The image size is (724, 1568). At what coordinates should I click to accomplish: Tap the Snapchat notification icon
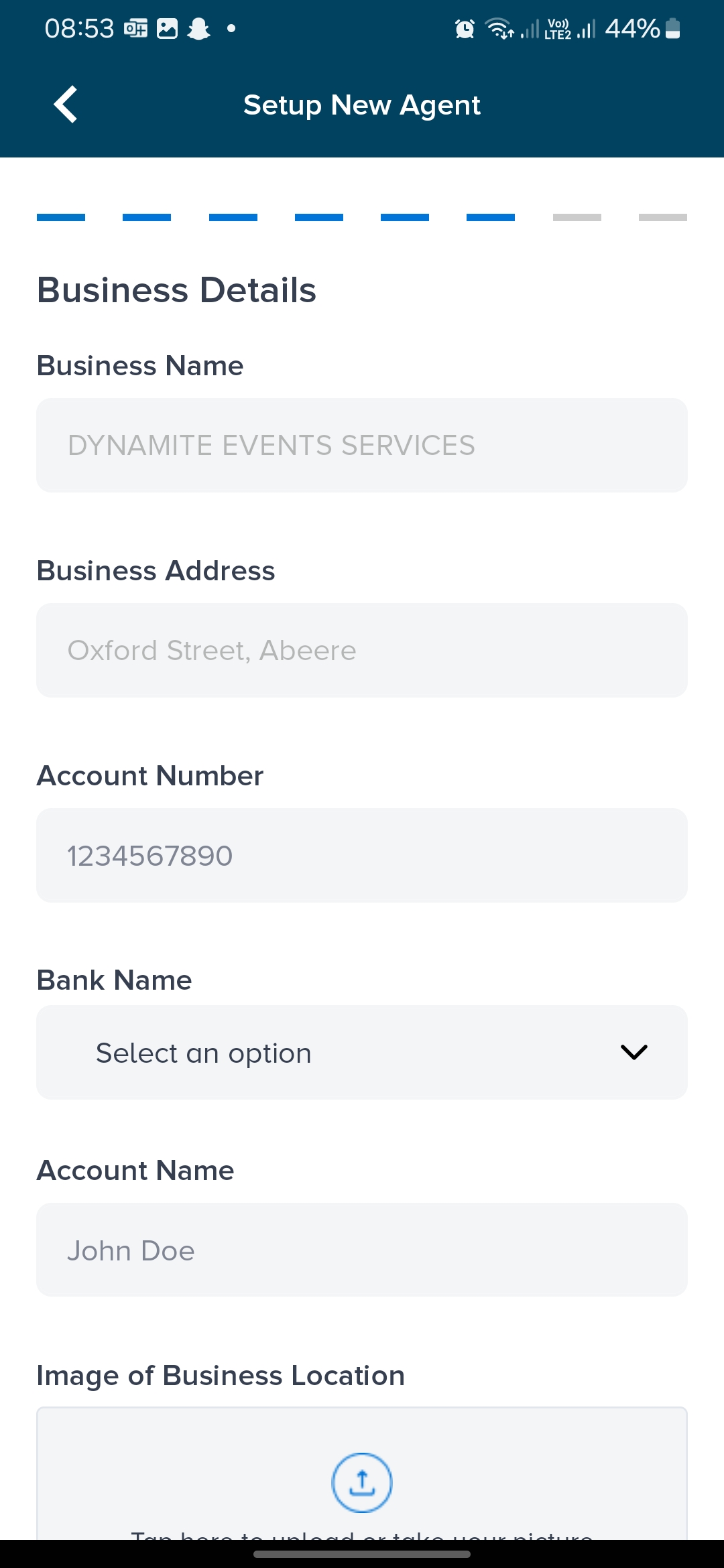pos(198,29)
